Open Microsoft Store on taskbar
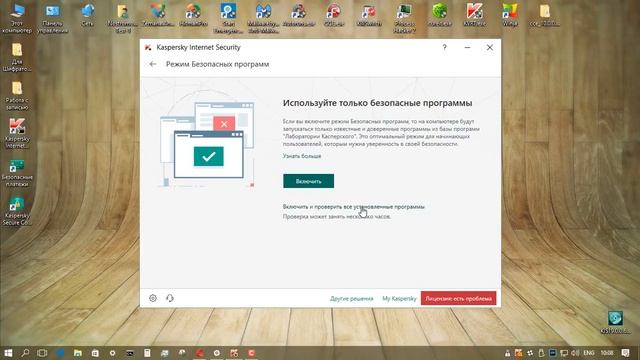The image size is (640, 360). 95,353
